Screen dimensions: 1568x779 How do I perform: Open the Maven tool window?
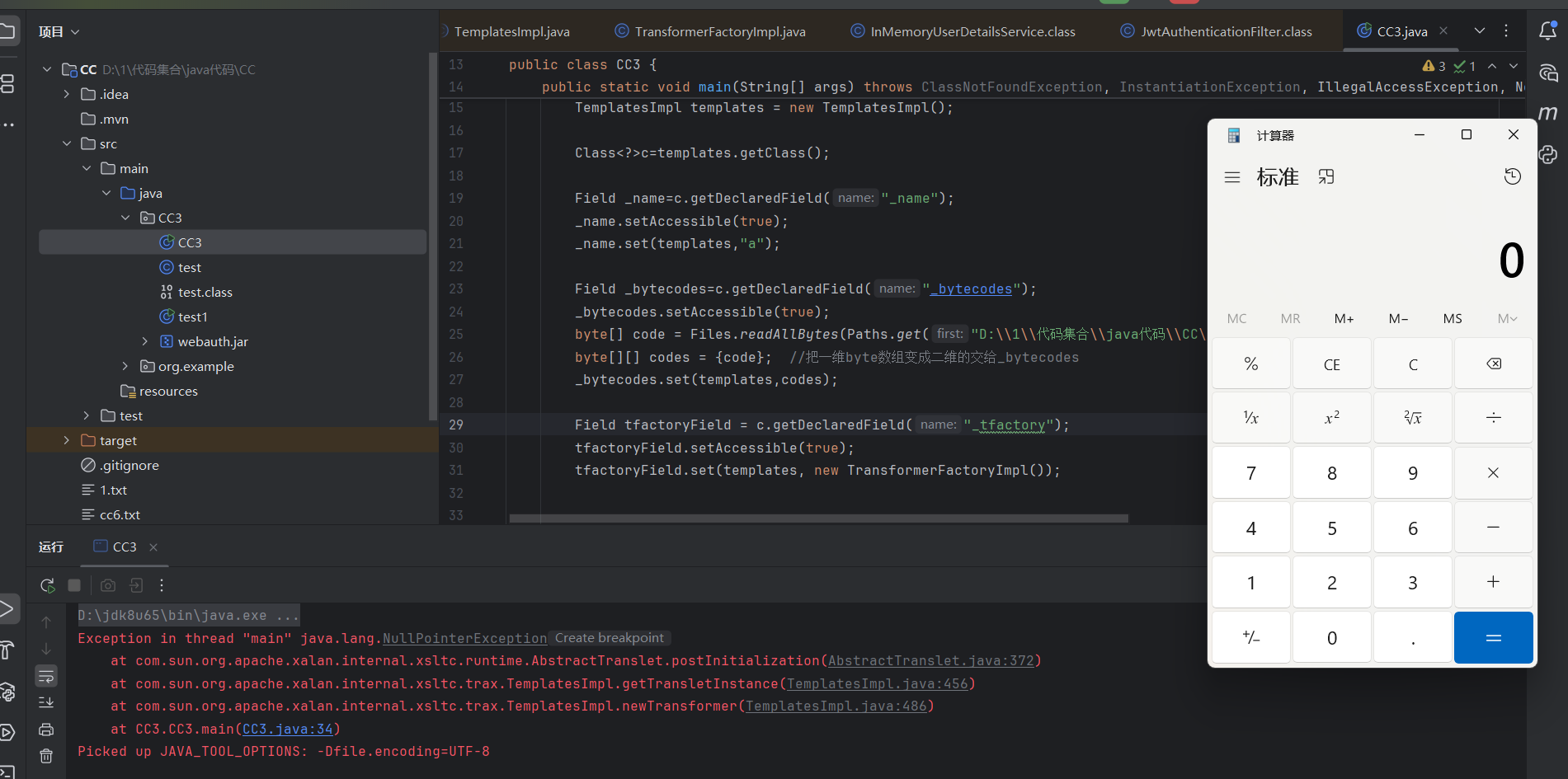[x=1547, y=113]
